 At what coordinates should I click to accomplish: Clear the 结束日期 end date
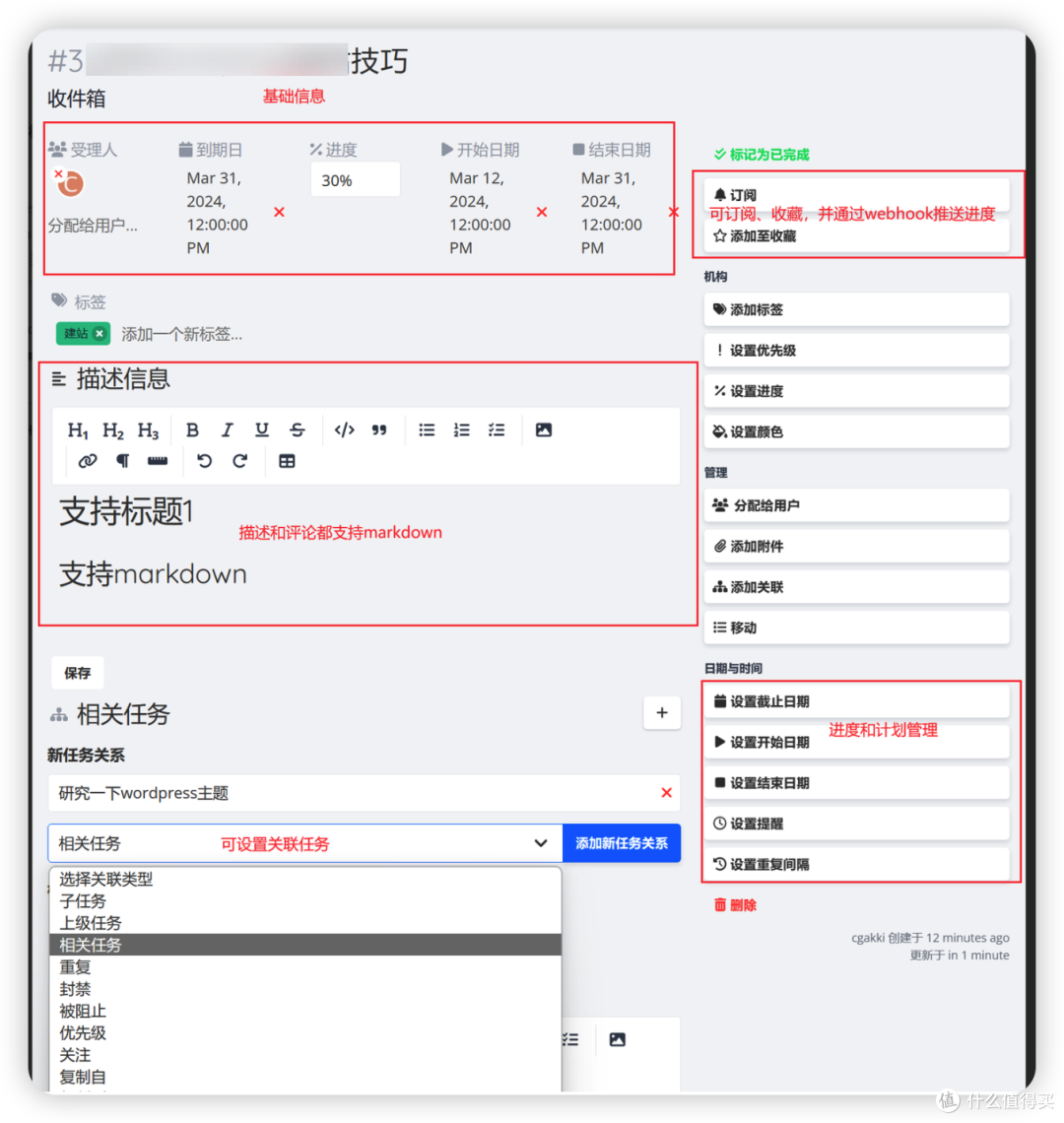[x=674, y=212]
